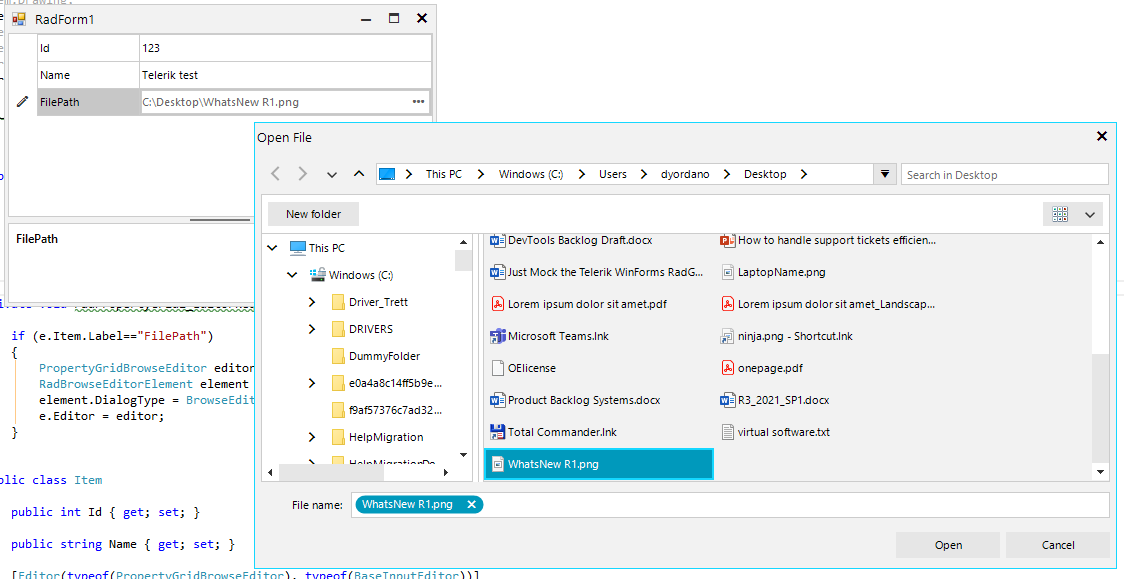Navigate back in the Open File dialog

(x=276, y=174)
